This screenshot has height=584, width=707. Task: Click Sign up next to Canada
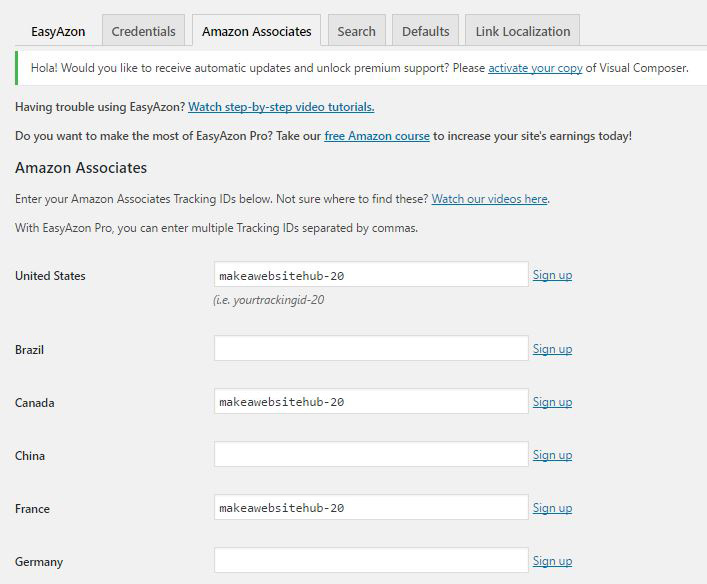click(552, 402)
